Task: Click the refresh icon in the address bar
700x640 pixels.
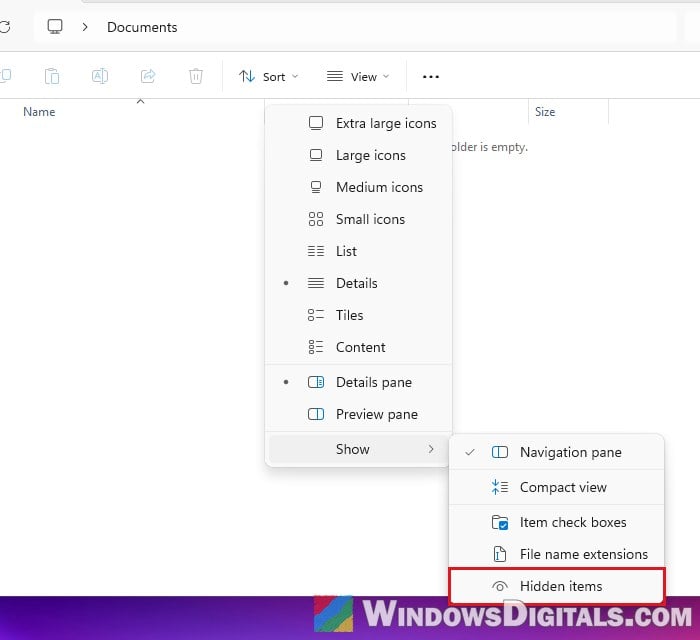Action: pyautogui.click(x=5, y=27)
